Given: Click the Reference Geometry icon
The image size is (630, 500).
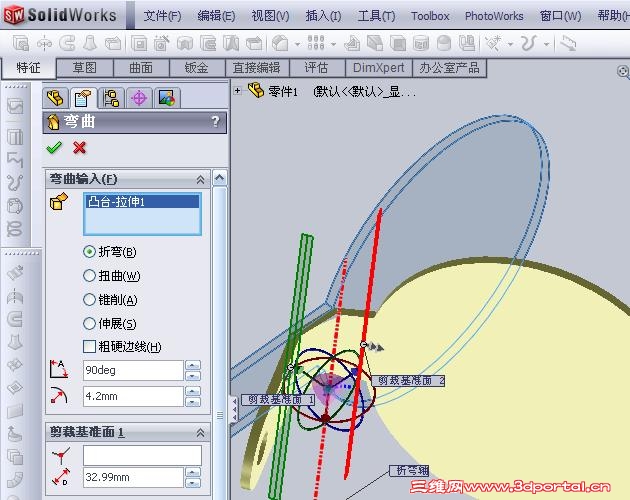Looking at the screenshot, I should click(493, 43).
